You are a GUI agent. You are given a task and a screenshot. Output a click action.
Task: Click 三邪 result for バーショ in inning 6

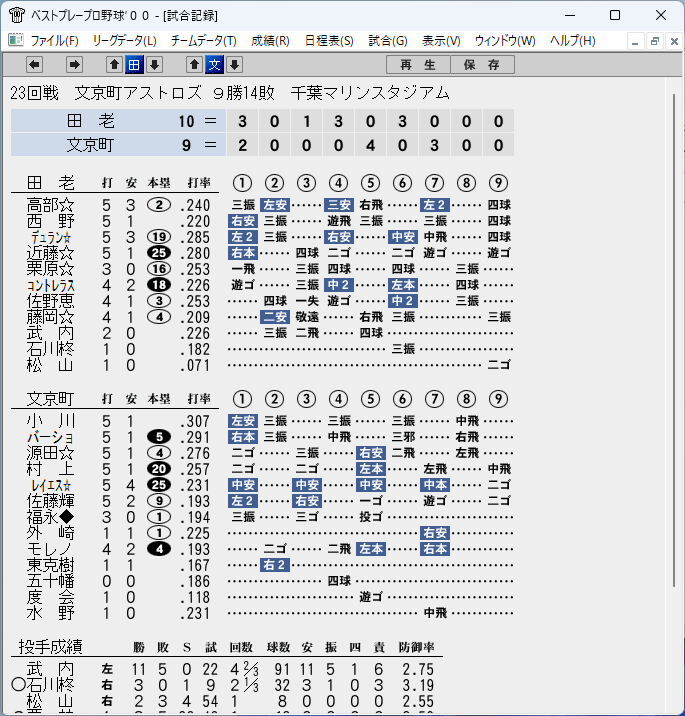[403, 437]
